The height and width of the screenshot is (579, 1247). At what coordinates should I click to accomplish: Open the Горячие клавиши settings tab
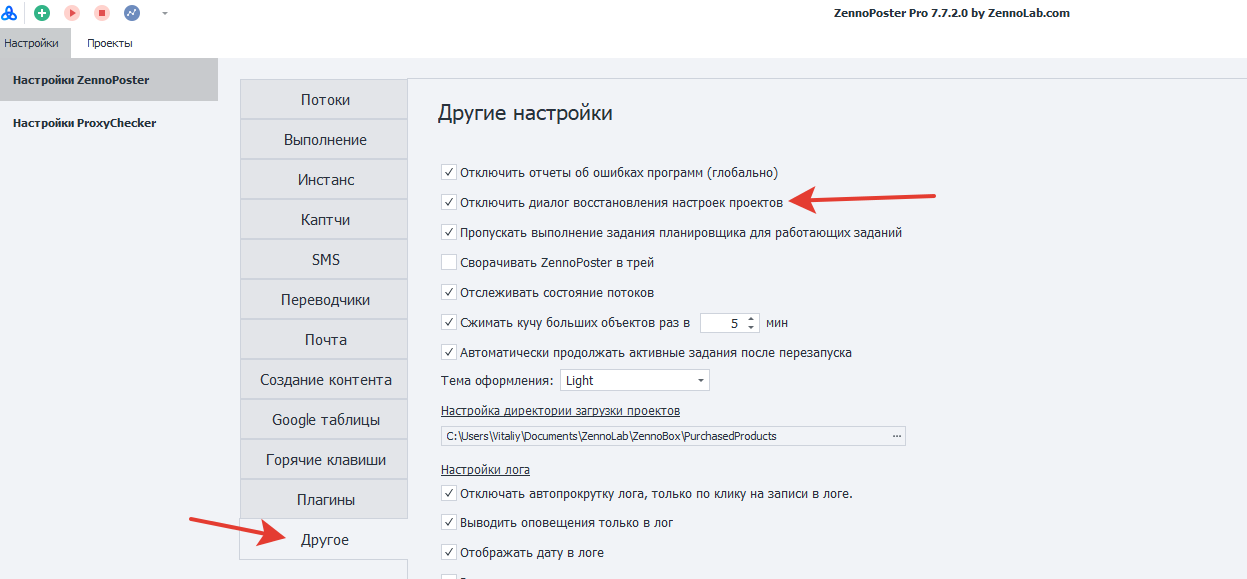(x=324, y=460)
